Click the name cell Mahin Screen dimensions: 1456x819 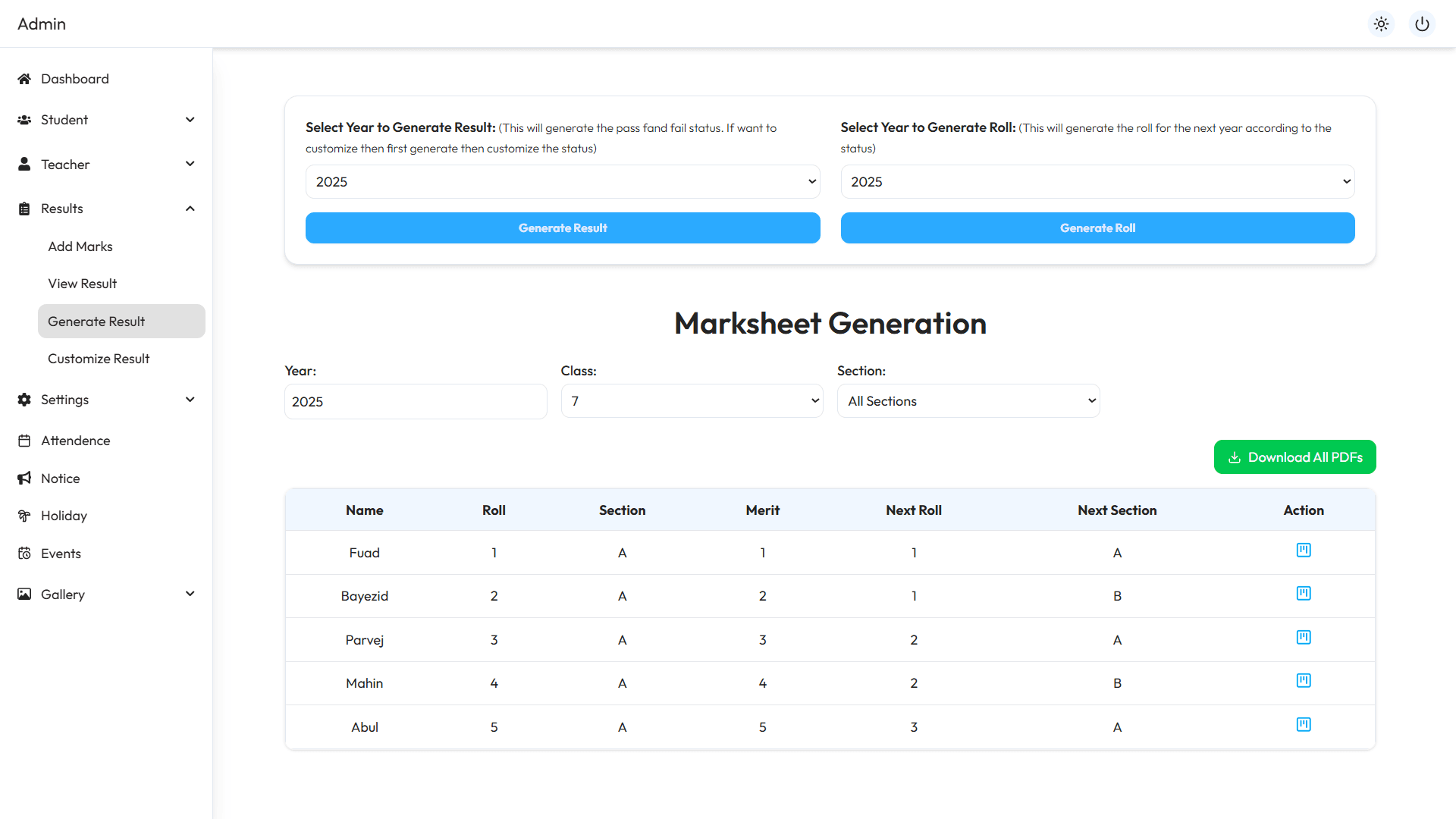tap(365, 683)
